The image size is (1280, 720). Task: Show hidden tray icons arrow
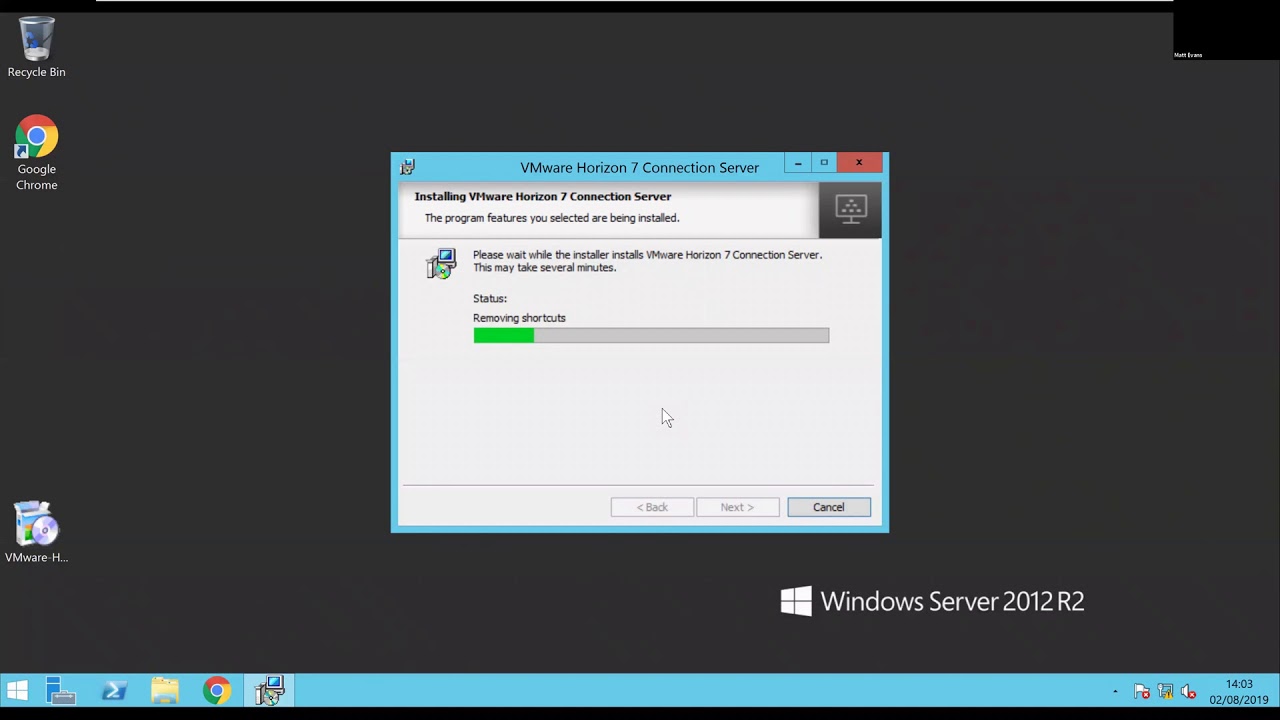click(x=1115, y=691)
